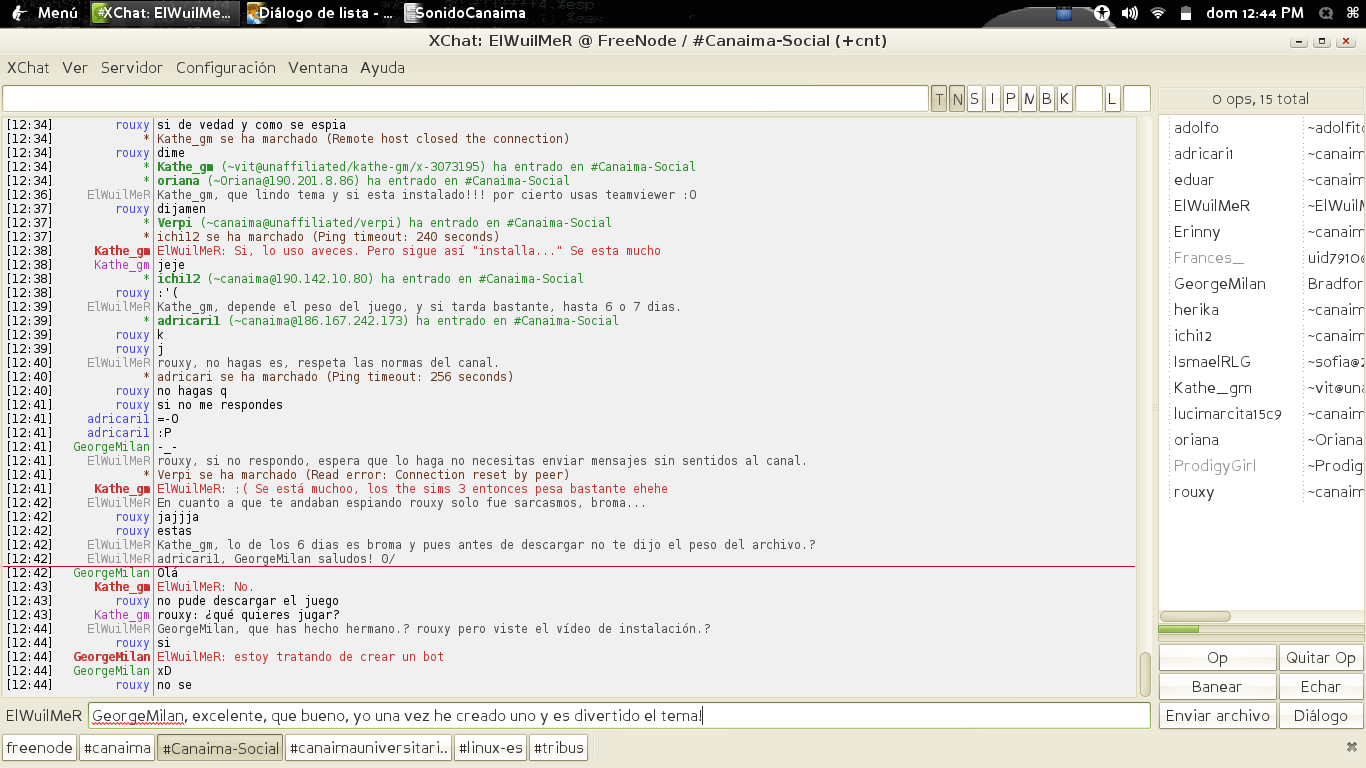1366x768 pixels.
Task: Click the Banear button
Action: [x=1217, y=687]
